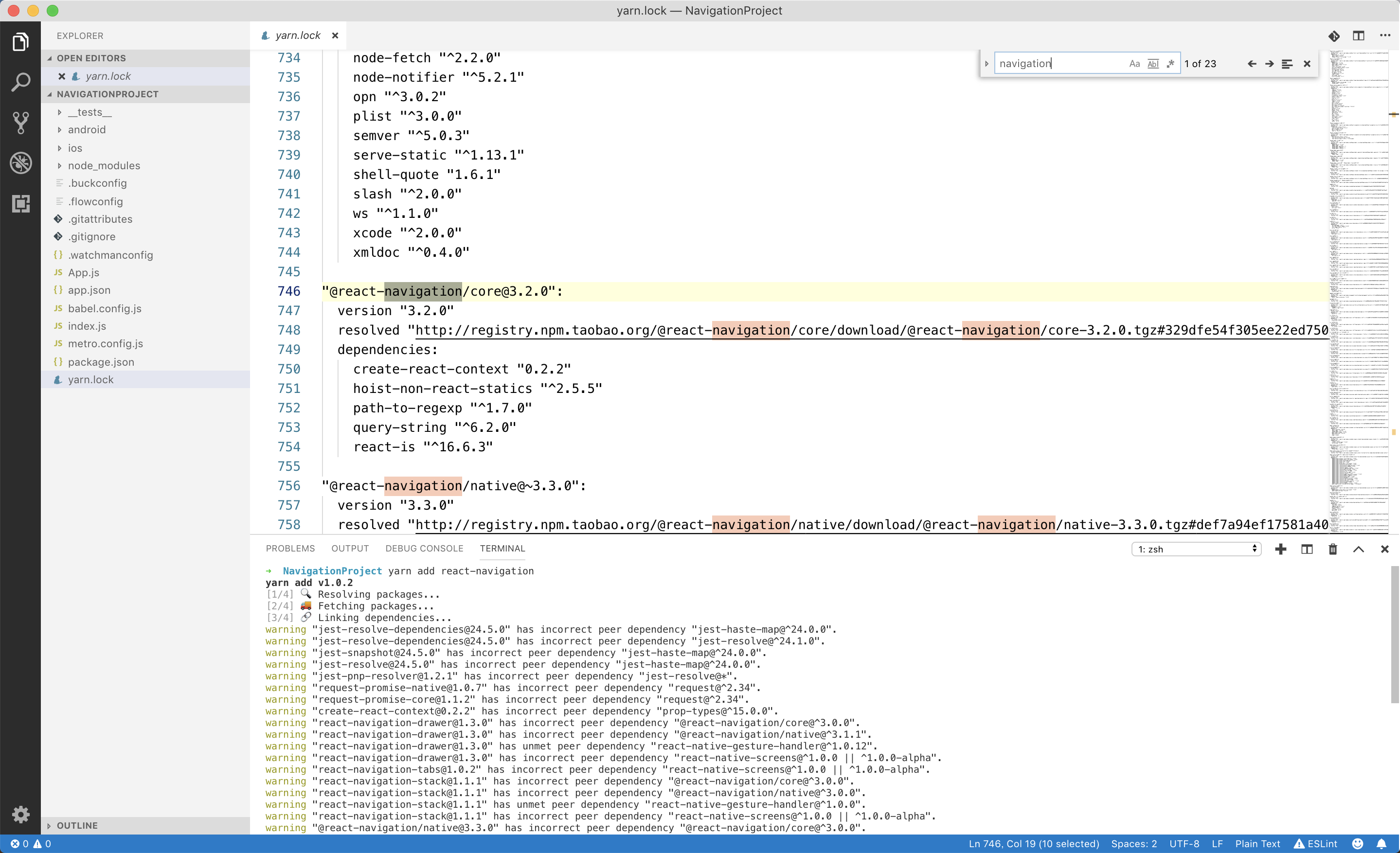
Task: Click the editor minimap
Action: point(1358,291)
